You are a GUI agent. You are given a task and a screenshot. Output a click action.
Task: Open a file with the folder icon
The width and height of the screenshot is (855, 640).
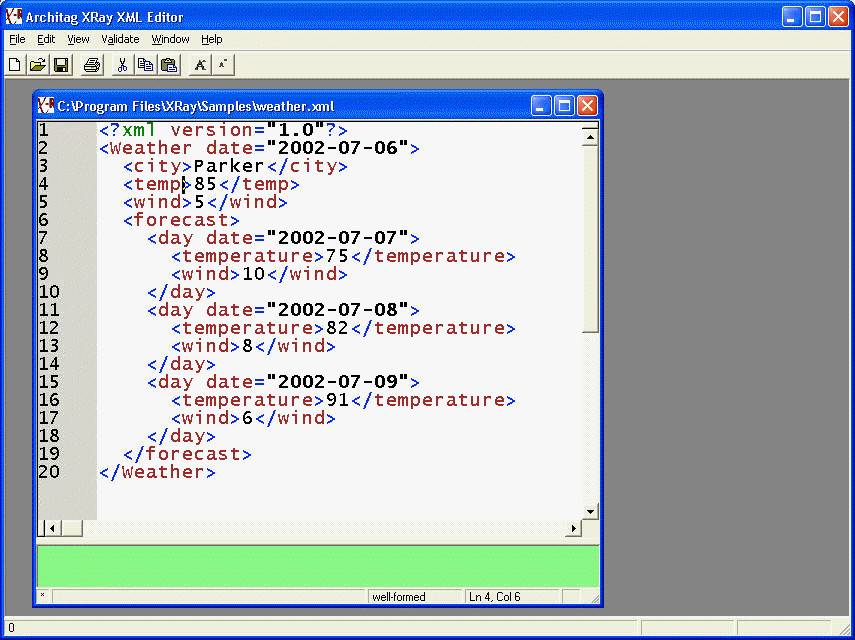(38, 65)
